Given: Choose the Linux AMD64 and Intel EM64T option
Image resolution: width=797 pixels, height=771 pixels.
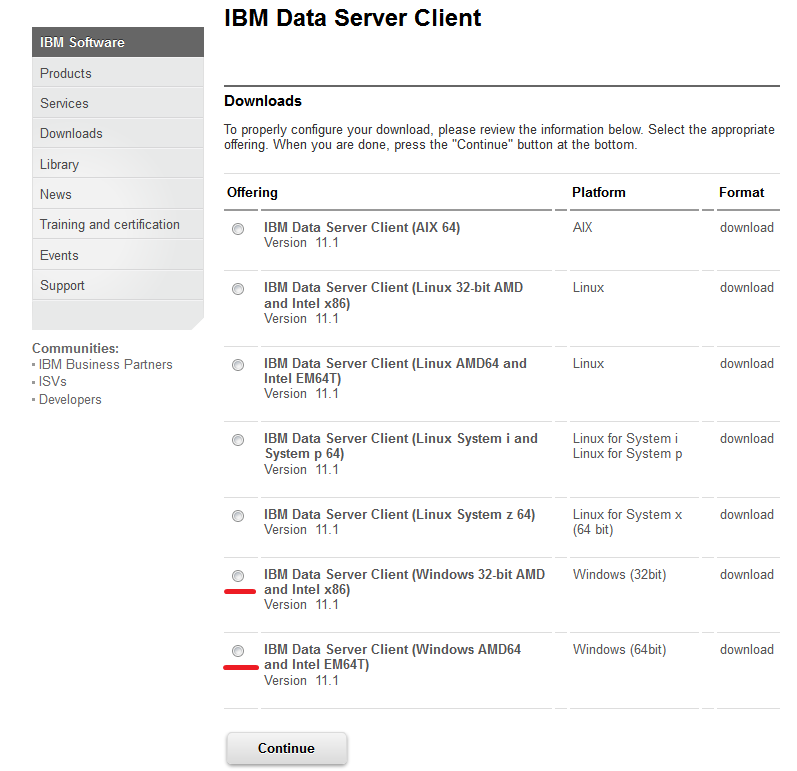Looking at the screenshot, I should tap(238, 365).
